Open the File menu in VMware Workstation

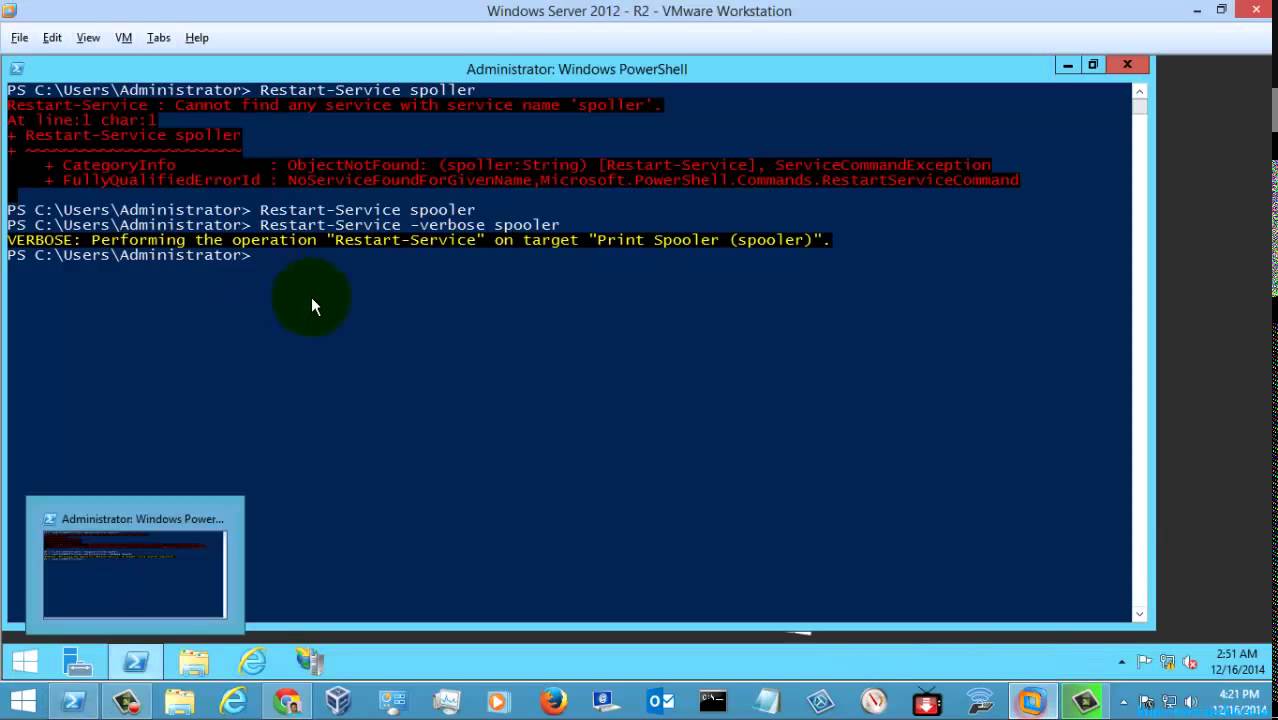(20, 38)
